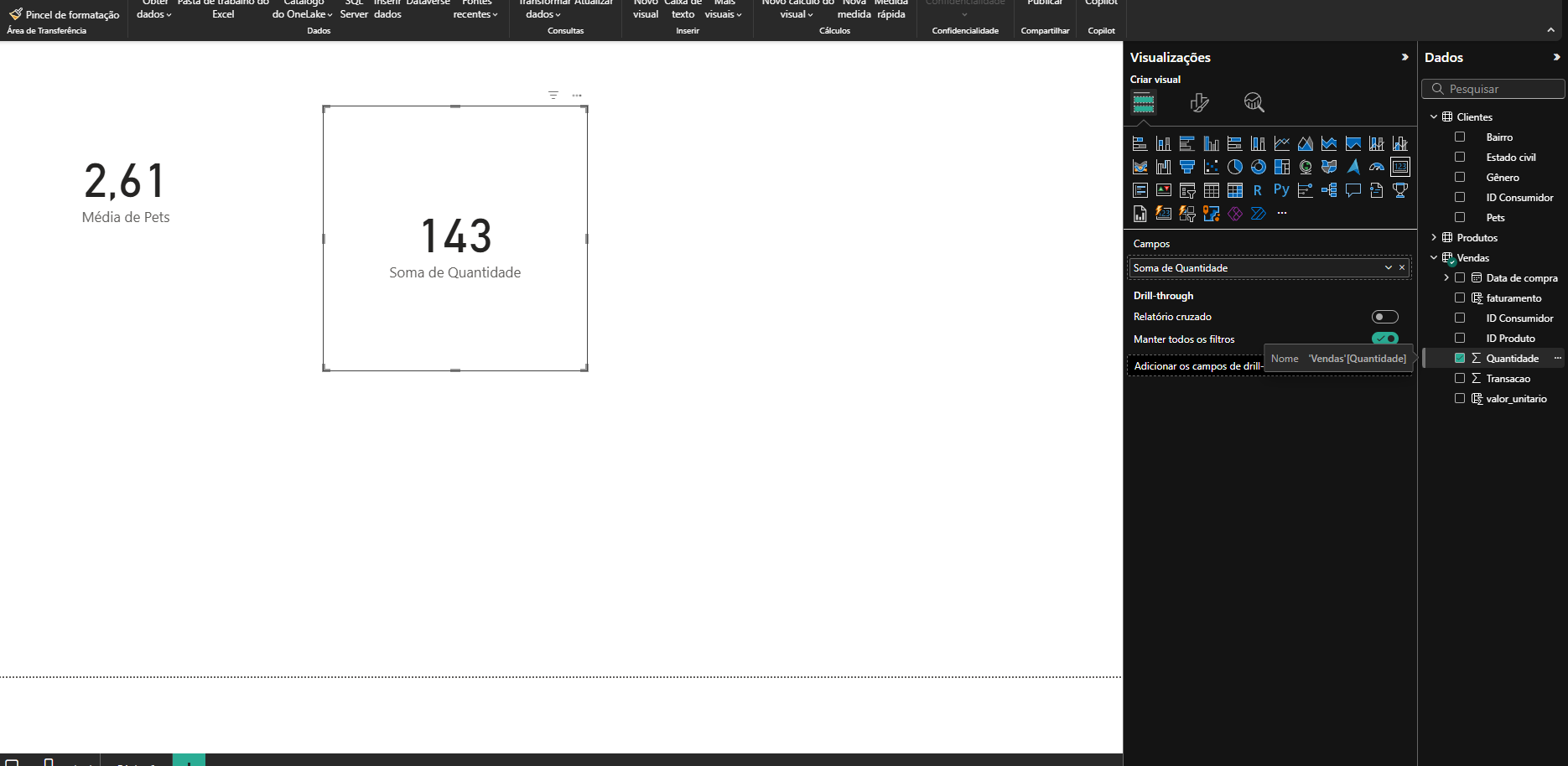The width and height of the screenshot is (1568, 766).
Task: Check the Estado civil field
Action: pyautogui.click(x=1460, y=157)
